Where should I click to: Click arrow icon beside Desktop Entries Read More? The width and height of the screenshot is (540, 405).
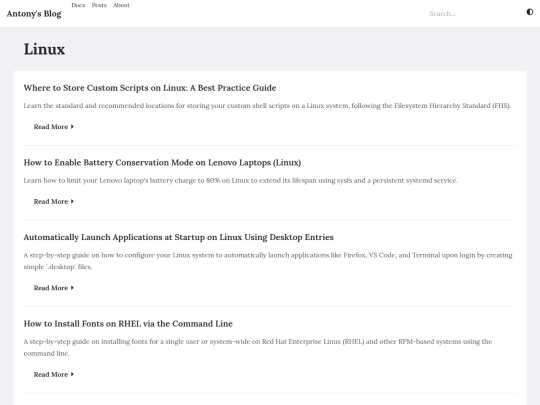[72, 288]
